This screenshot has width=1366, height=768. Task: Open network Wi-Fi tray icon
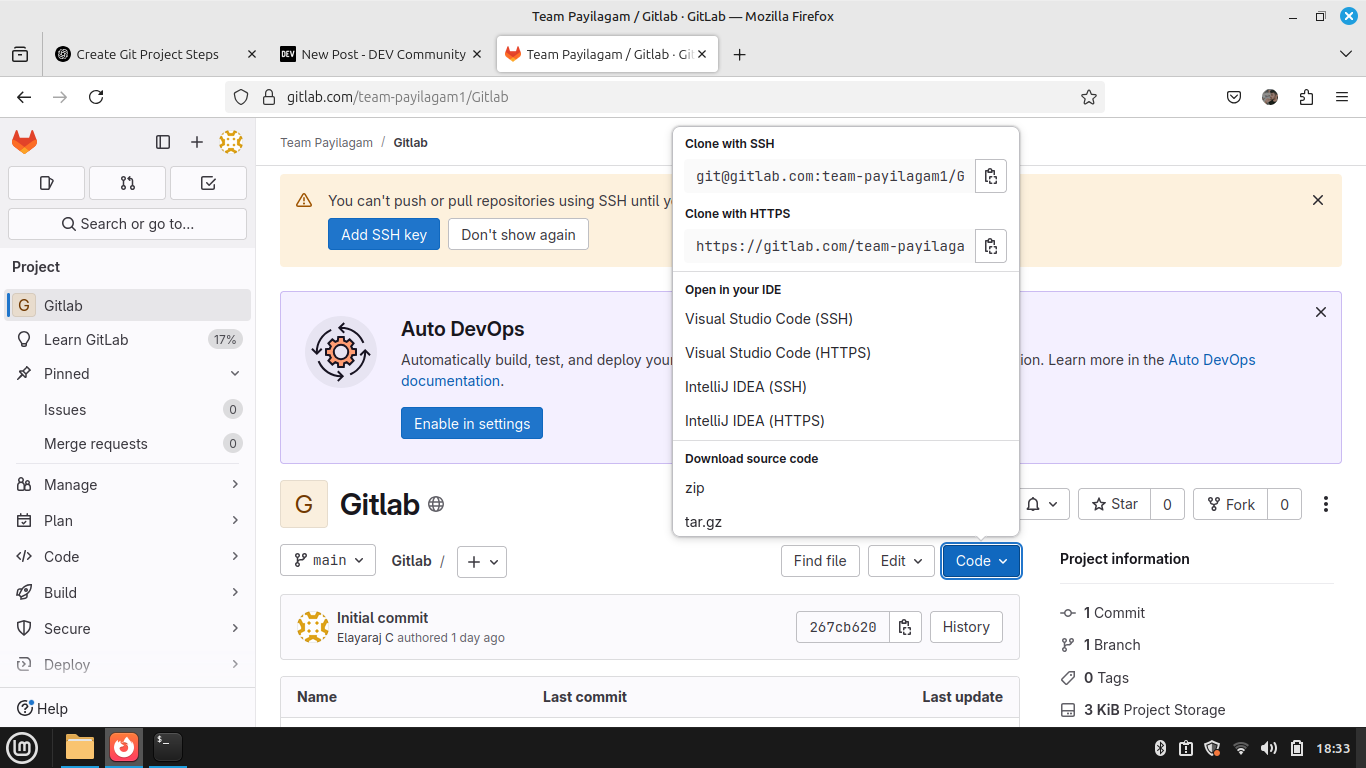[x=1241, y=748]
